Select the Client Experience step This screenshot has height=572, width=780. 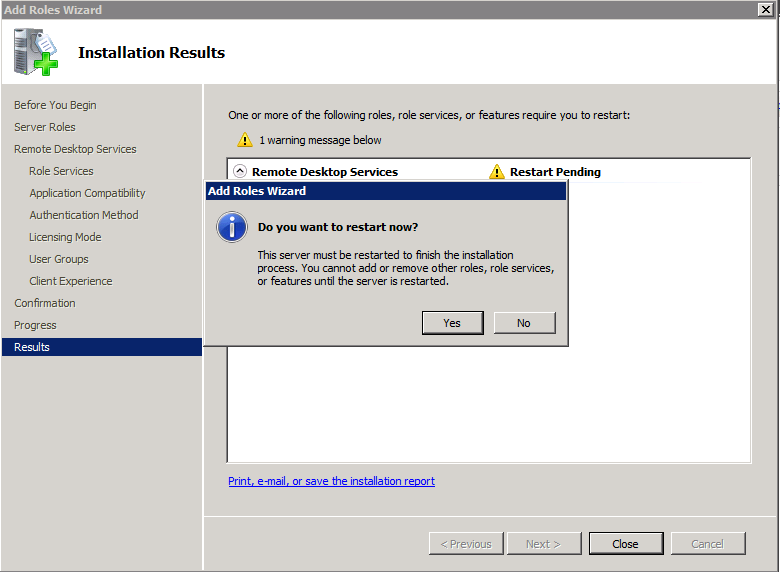click(71, 281)
